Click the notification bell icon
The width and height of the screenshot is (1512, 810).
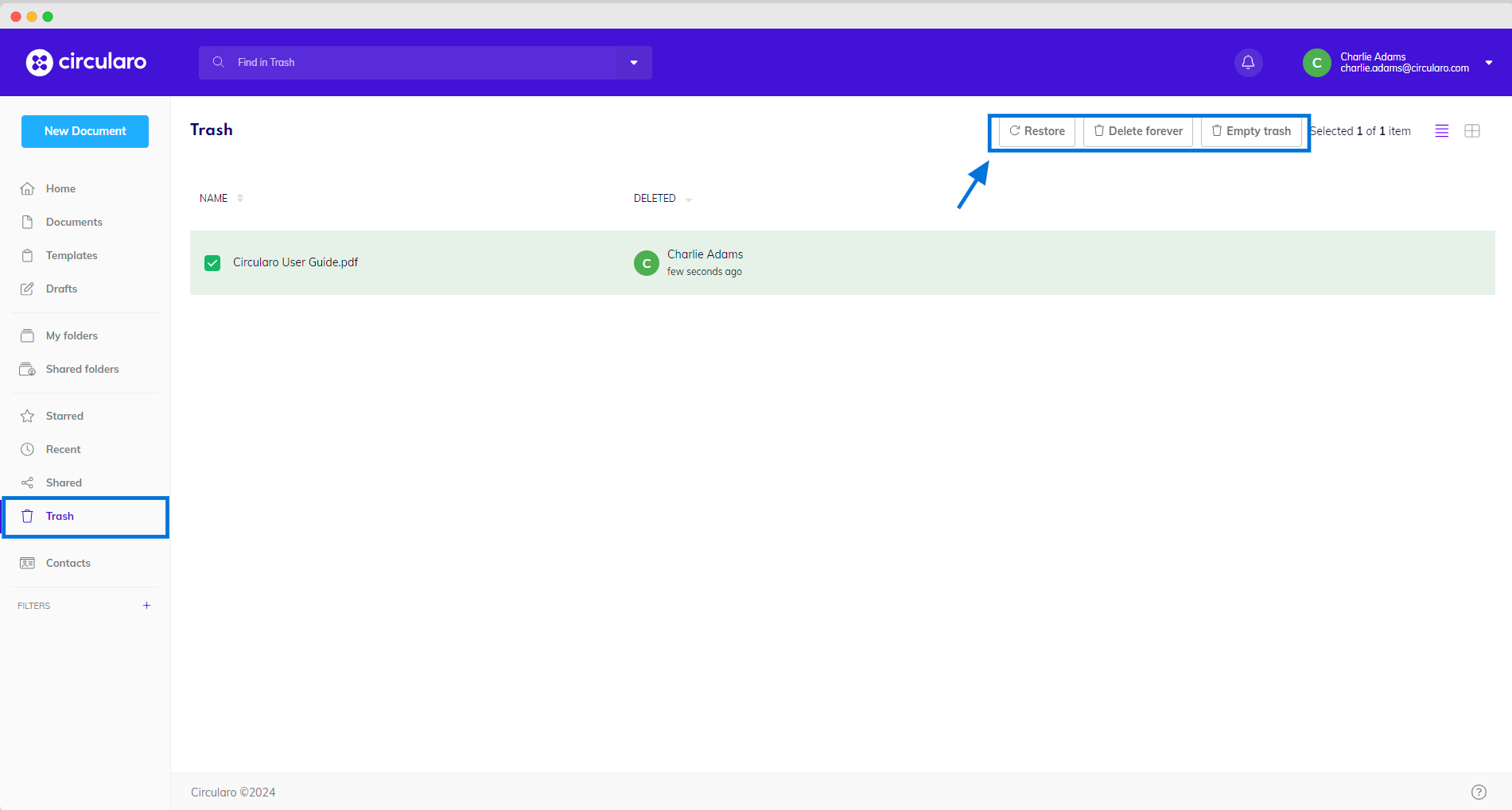click(x=1248, y=63)
